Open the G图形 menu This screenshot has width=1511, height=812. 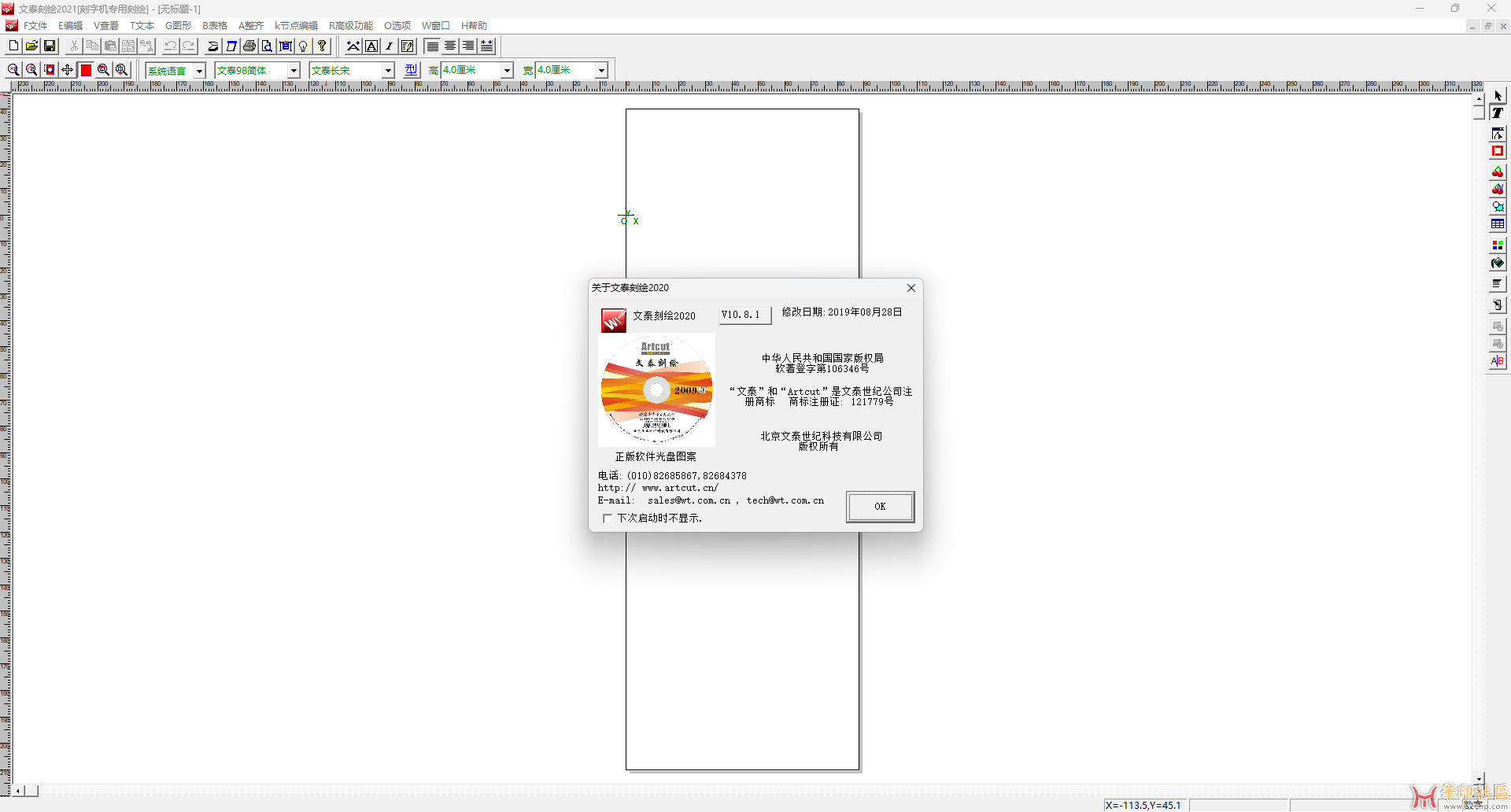[178, 26]
